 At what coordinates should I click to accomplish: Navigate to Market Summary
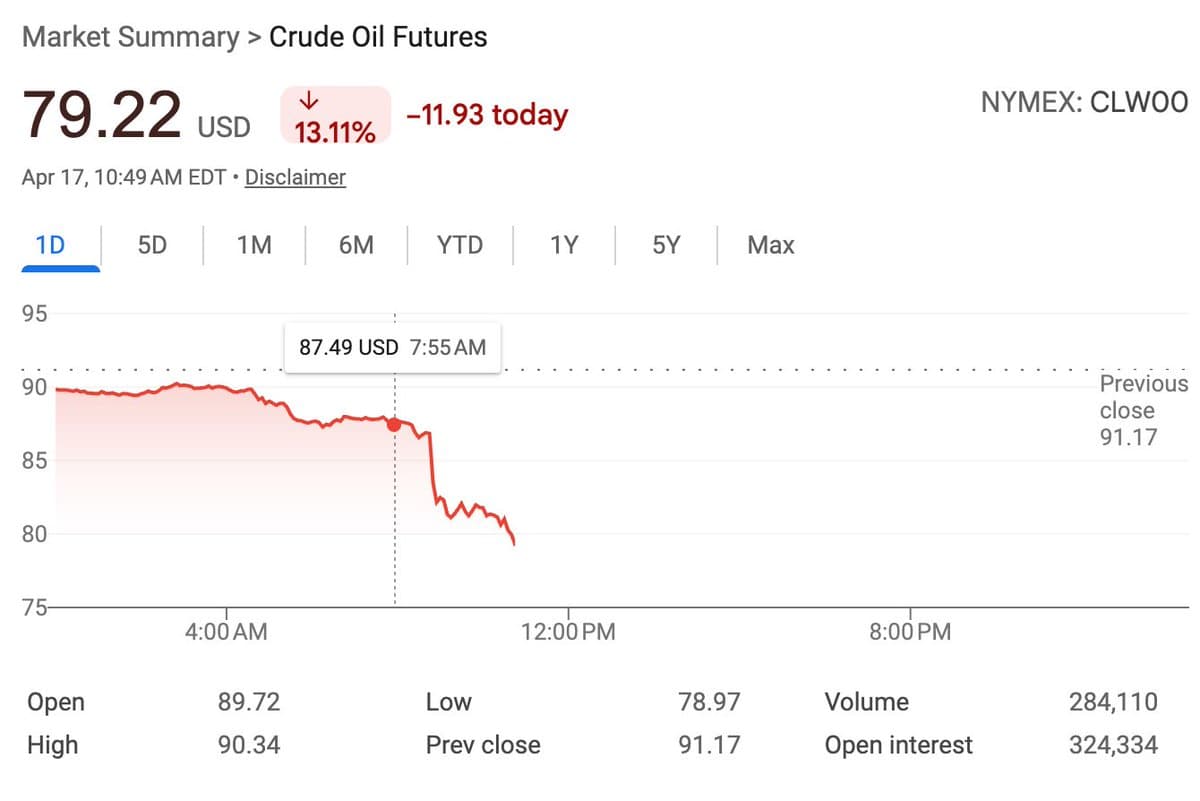(x=134, y=37)
